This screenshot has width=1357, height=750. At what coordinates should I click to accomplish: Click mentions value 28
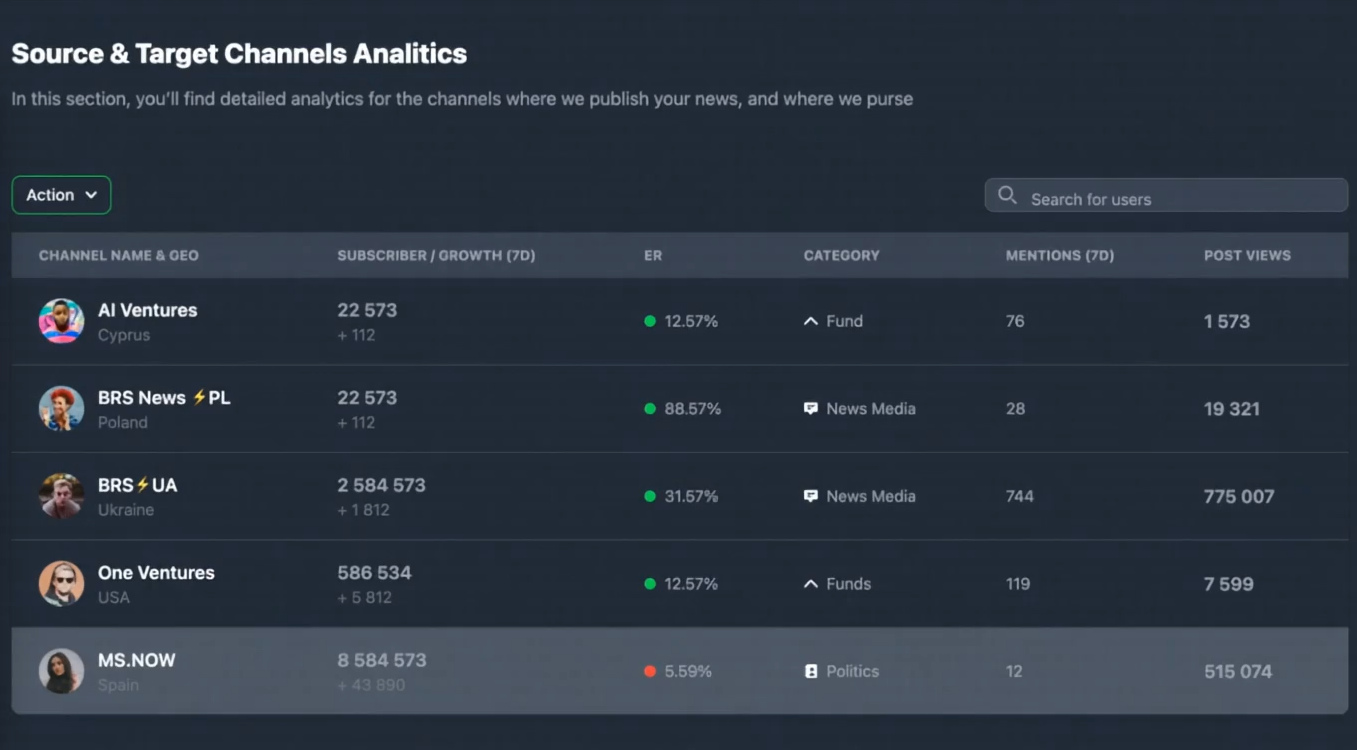(x=1015, y=409)
